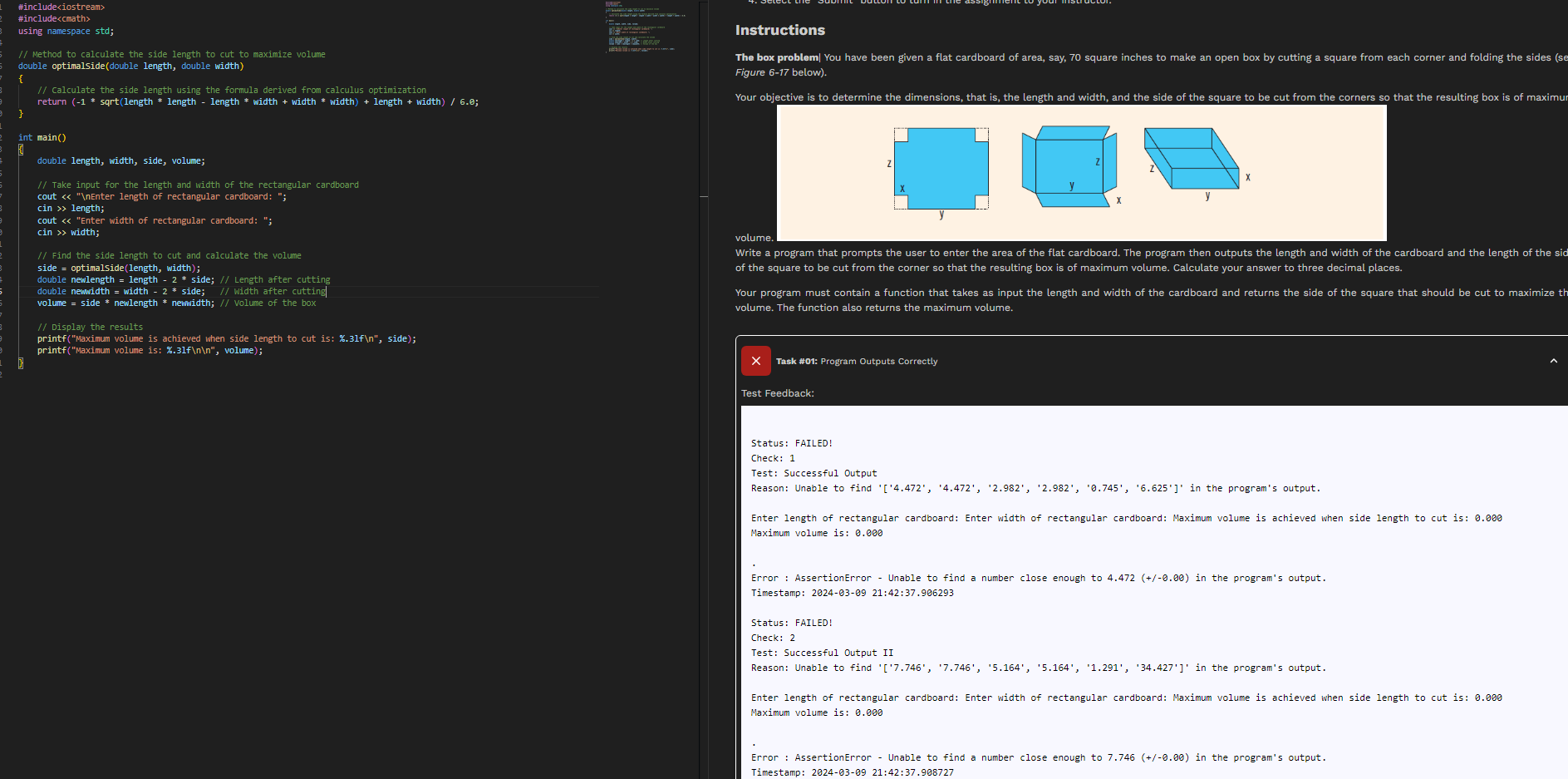Click the "double length, width, side, volume;" declaration

[121, 160]
